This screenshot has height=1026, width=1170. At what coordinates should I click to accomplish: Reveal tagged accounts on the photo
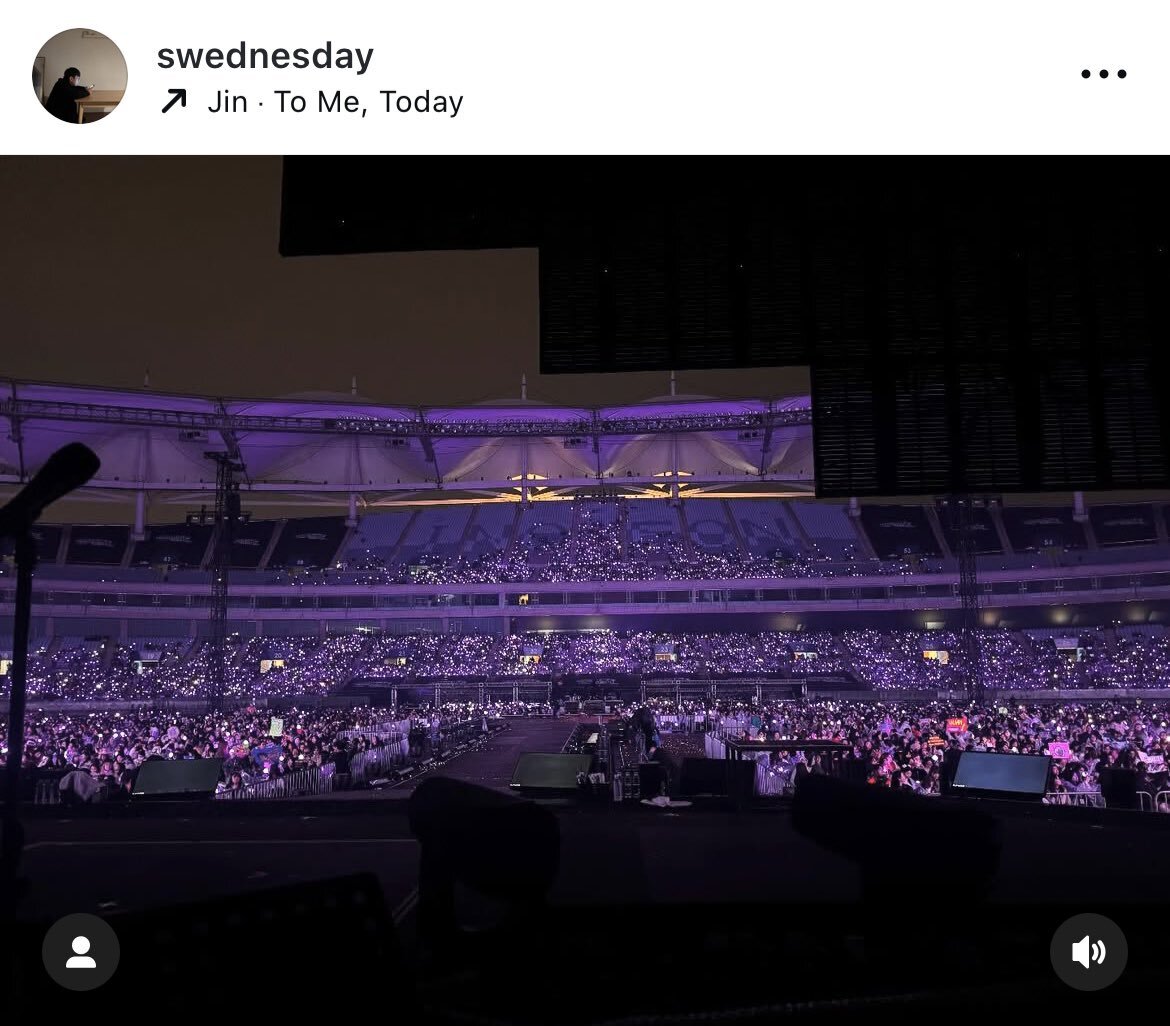(x=81, y=952)
